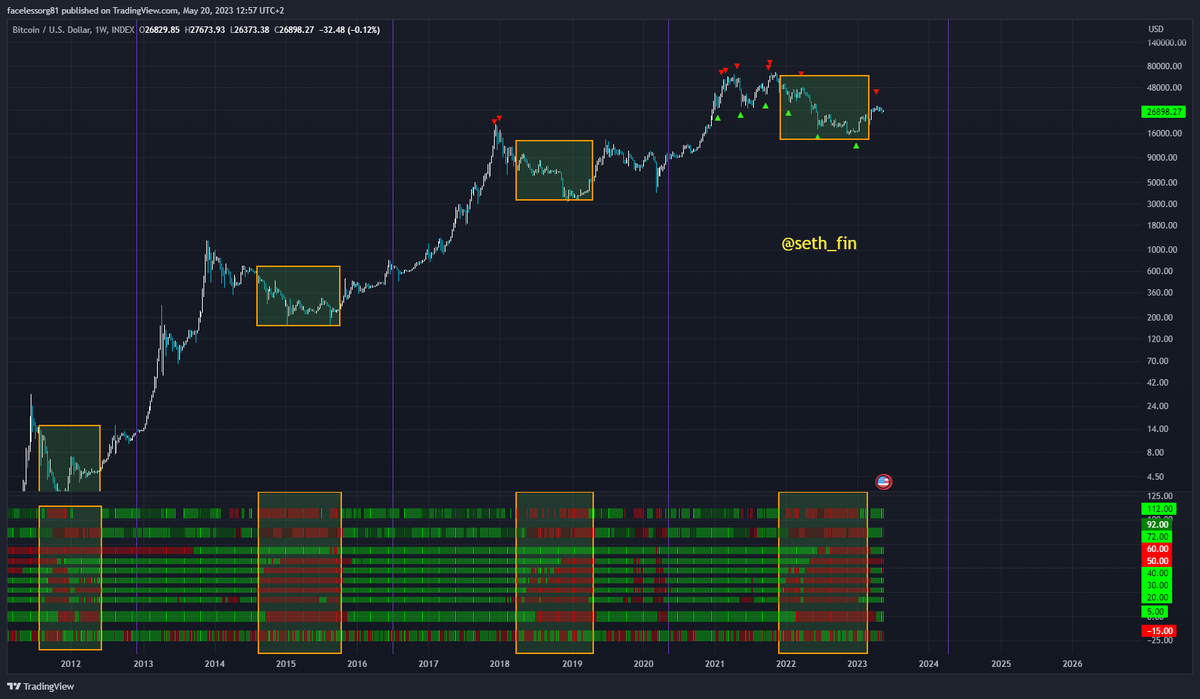Screen dimensions: 1200x699
Task: Click the 2019 label on the time axis
Action: [x=572, y=664]
